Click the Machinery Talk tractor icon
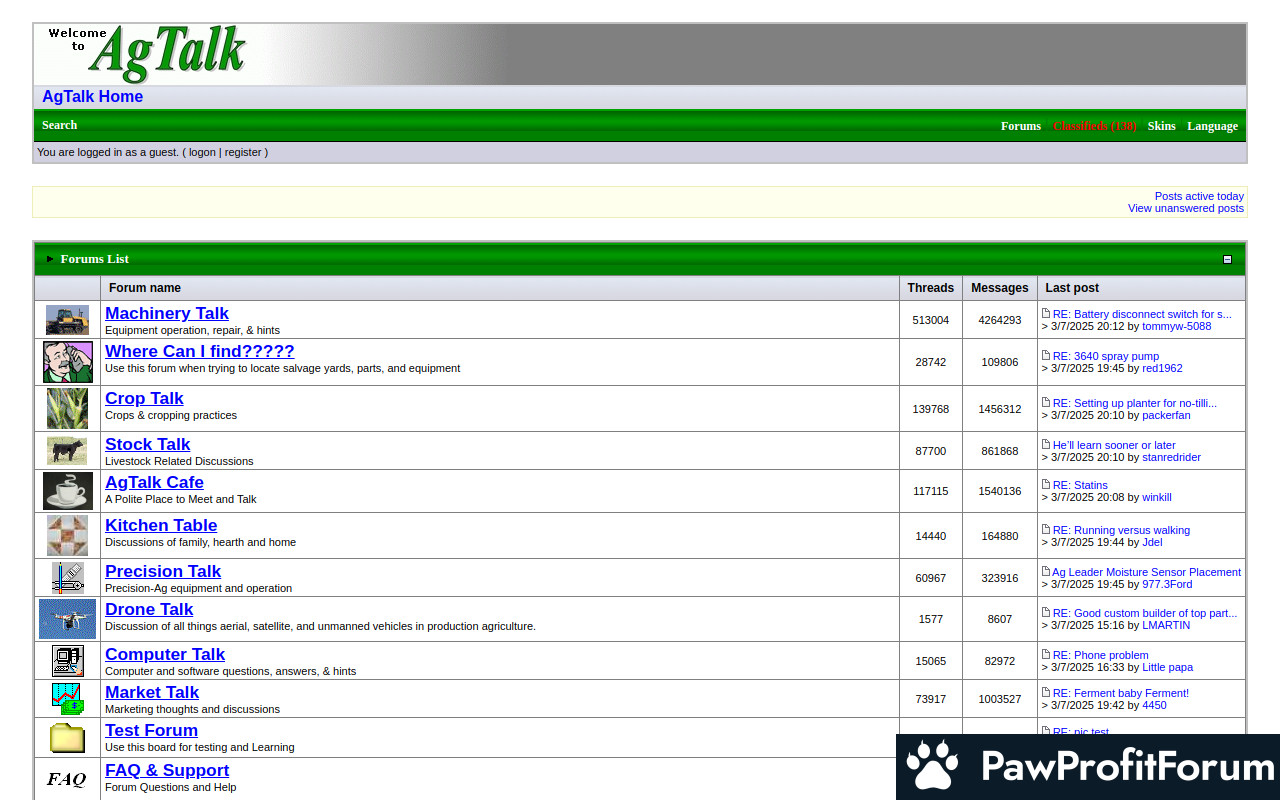Image resolution: width=1280 pixels, height=800 pixels. (67, 320)
